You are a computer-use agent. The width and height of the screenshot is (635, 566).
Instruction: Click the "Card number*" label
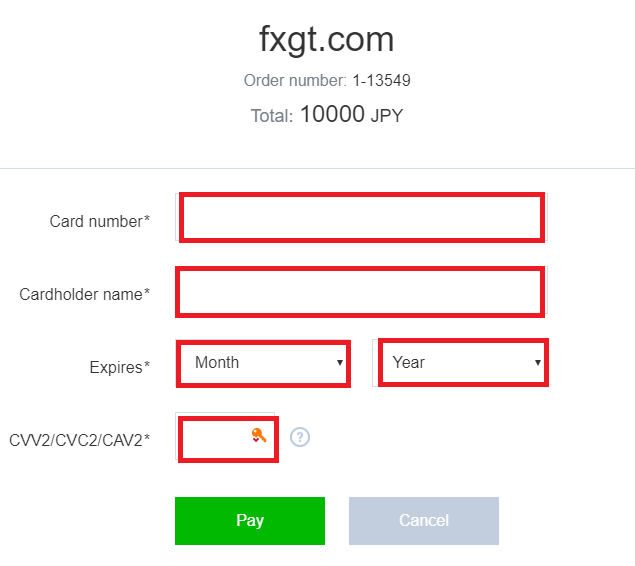point(100,221)
